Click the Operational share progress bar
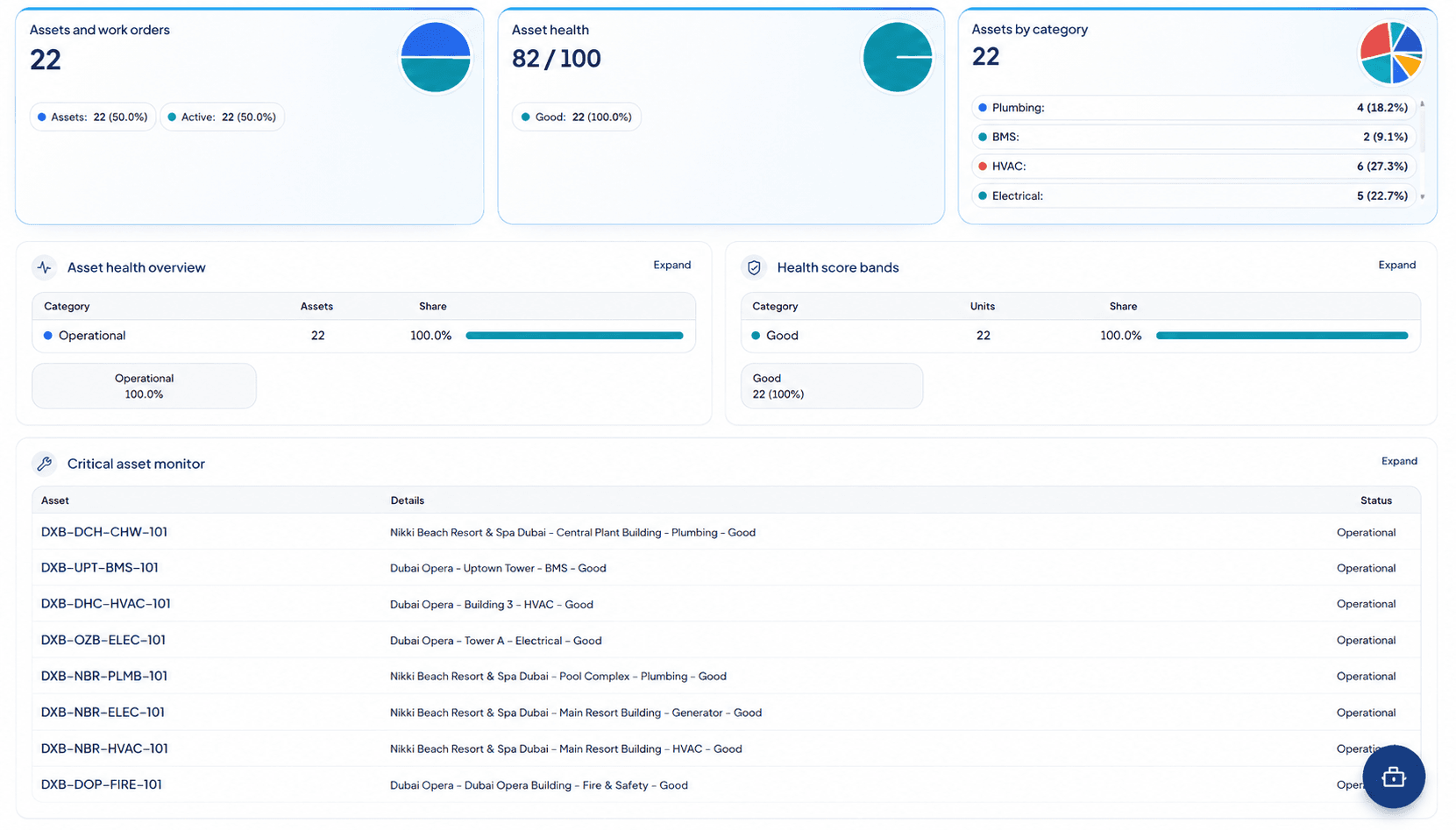The width and height of the screenshot is (1456, 830). (574, 336)
